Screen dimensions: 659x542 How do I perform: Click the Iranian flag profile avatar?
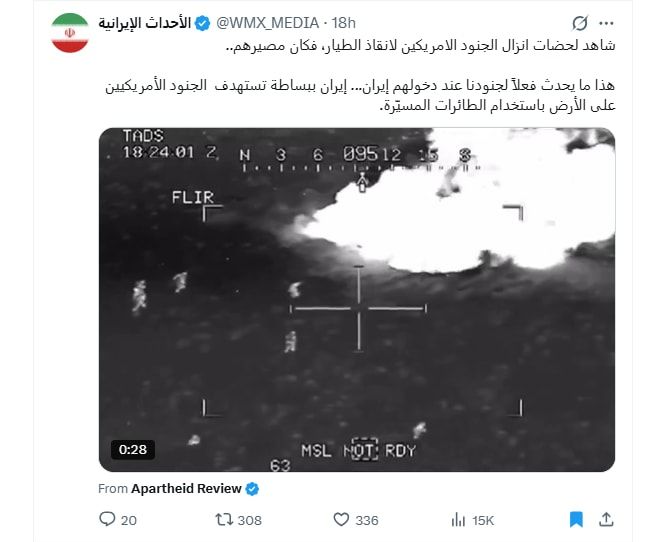point(70,33)
